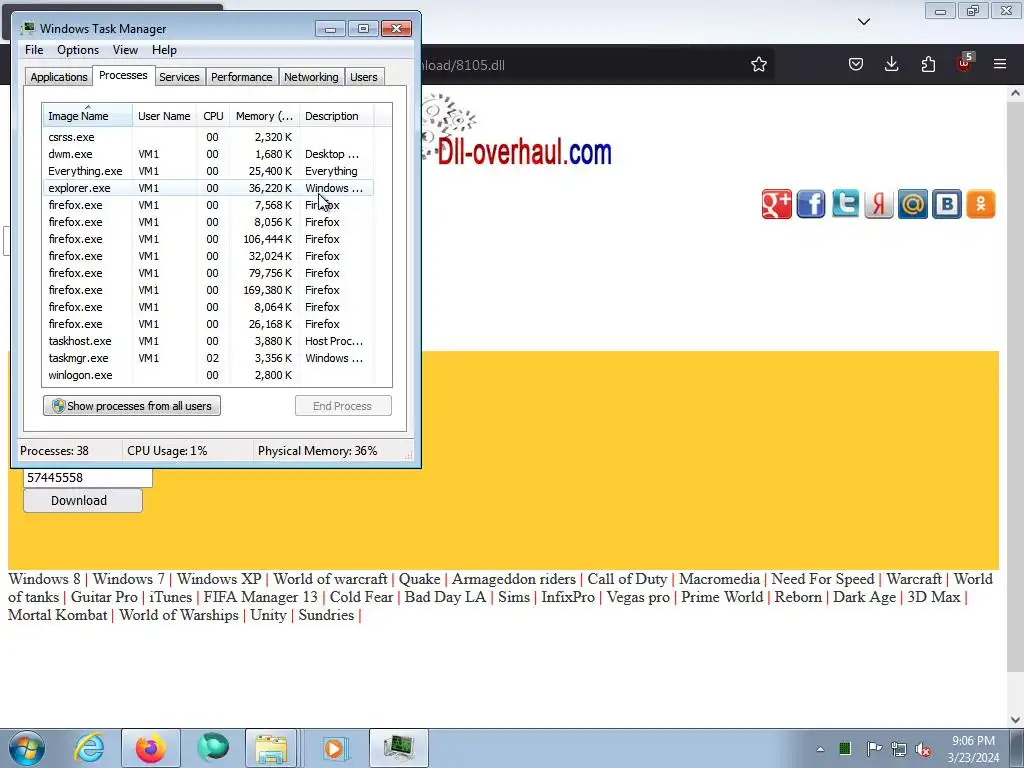1024x768 pixels.
Task: Click muted volume tray icon
Action: [923, 749]
